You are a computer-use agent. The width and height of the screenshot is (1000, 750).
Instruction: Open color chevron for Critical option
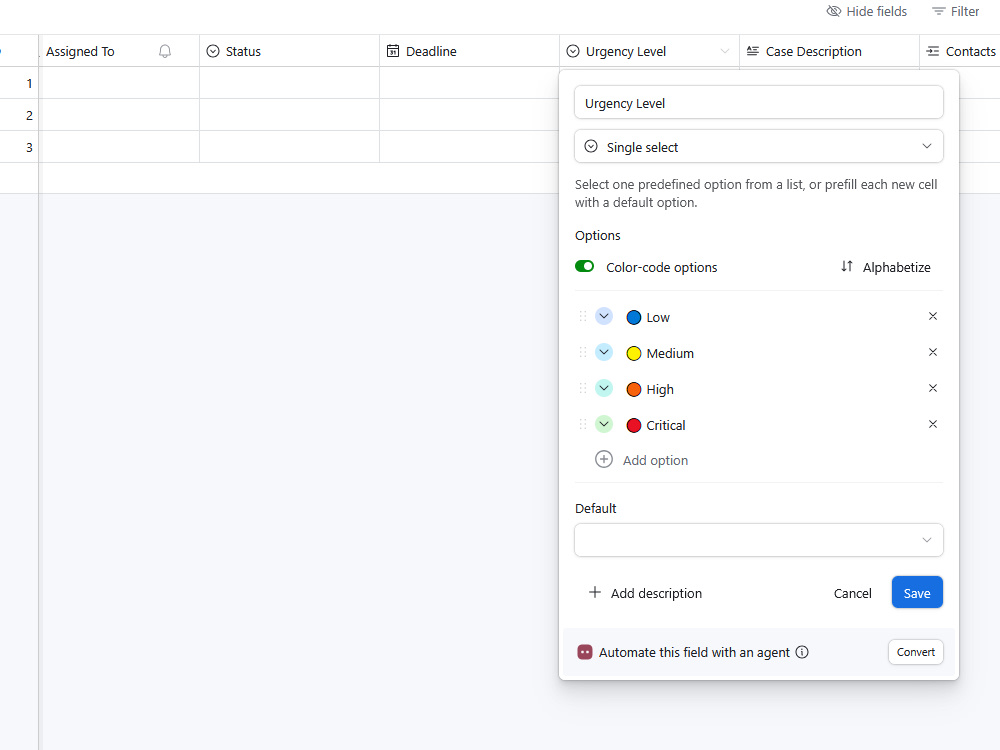(604, 424)
